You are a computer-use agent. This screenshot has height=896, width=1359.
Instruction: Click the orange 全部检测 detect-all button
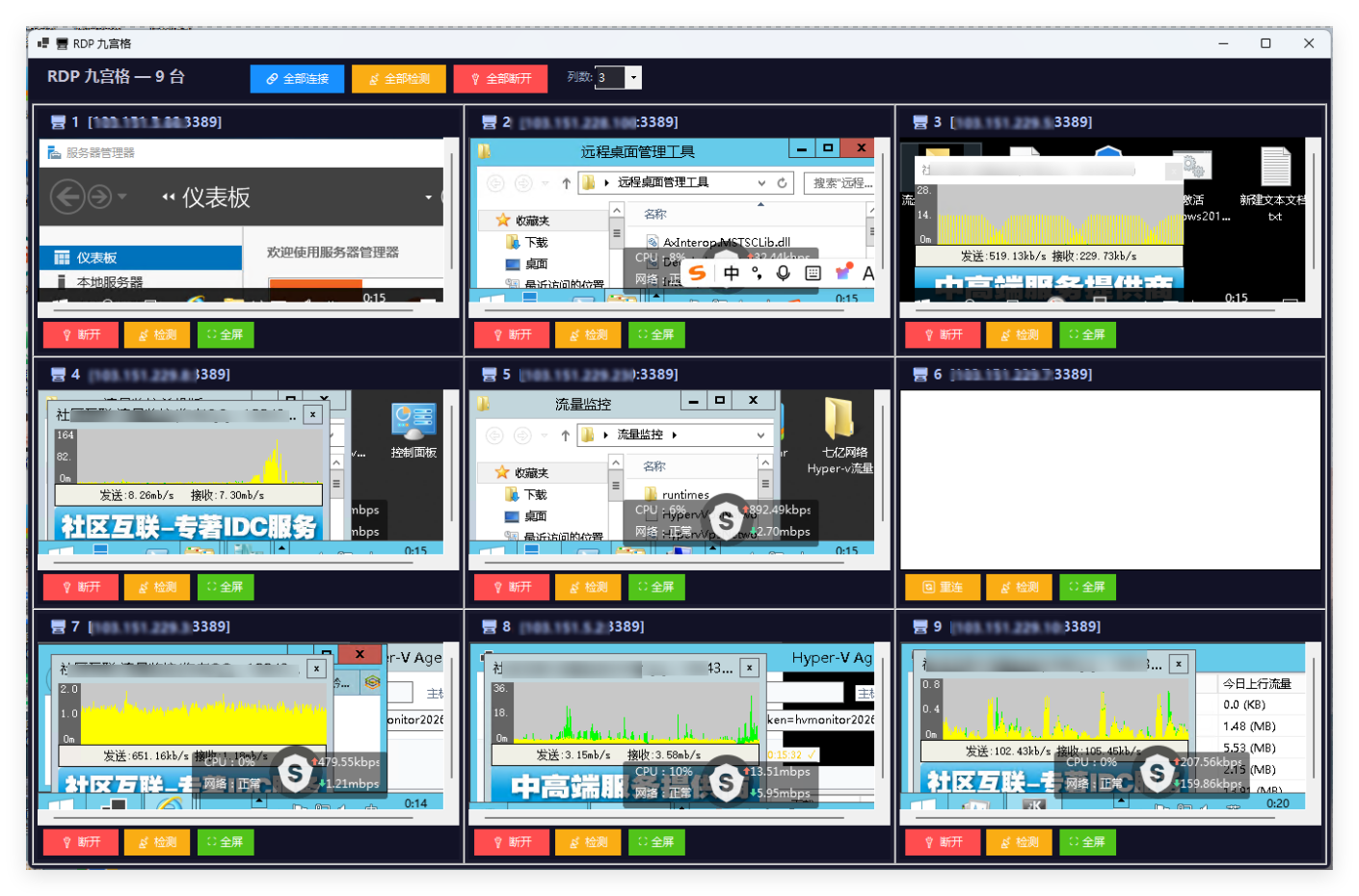tap(399, 79)
